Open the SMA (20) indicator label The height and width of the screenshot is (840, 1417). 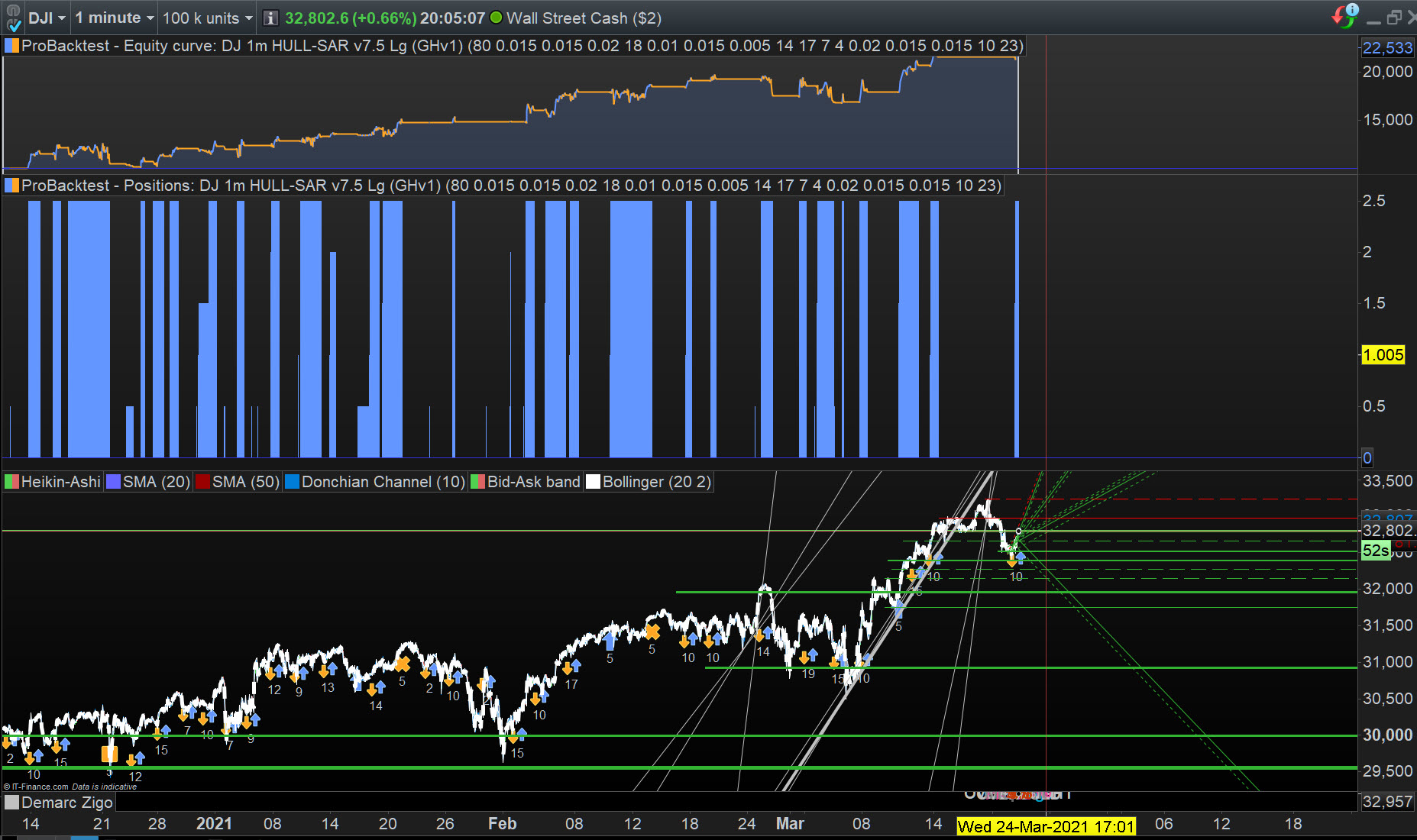[x=148, y=482]
